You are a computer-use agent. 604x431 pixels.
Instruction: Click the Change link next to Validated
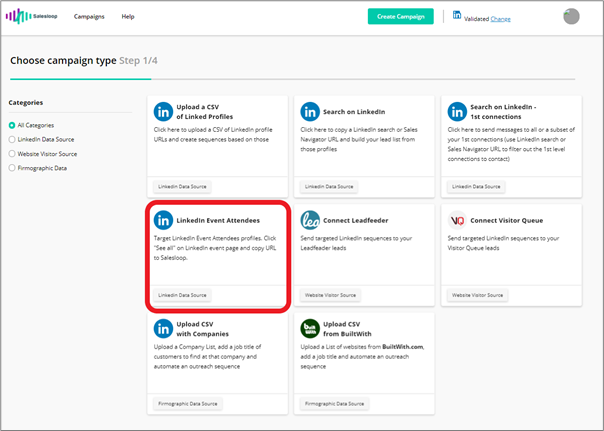tap(500, 19)
